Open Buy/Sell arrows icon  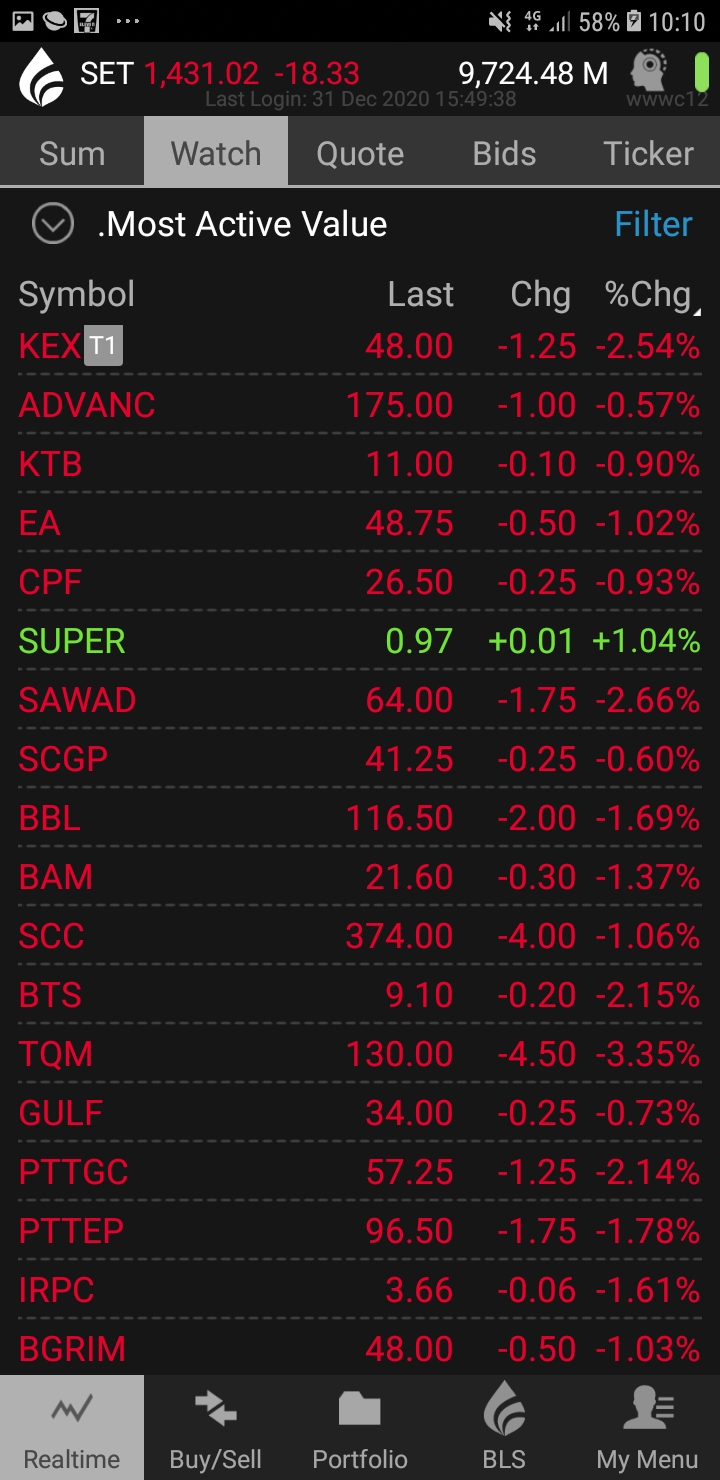click(x=216, y=1412)
